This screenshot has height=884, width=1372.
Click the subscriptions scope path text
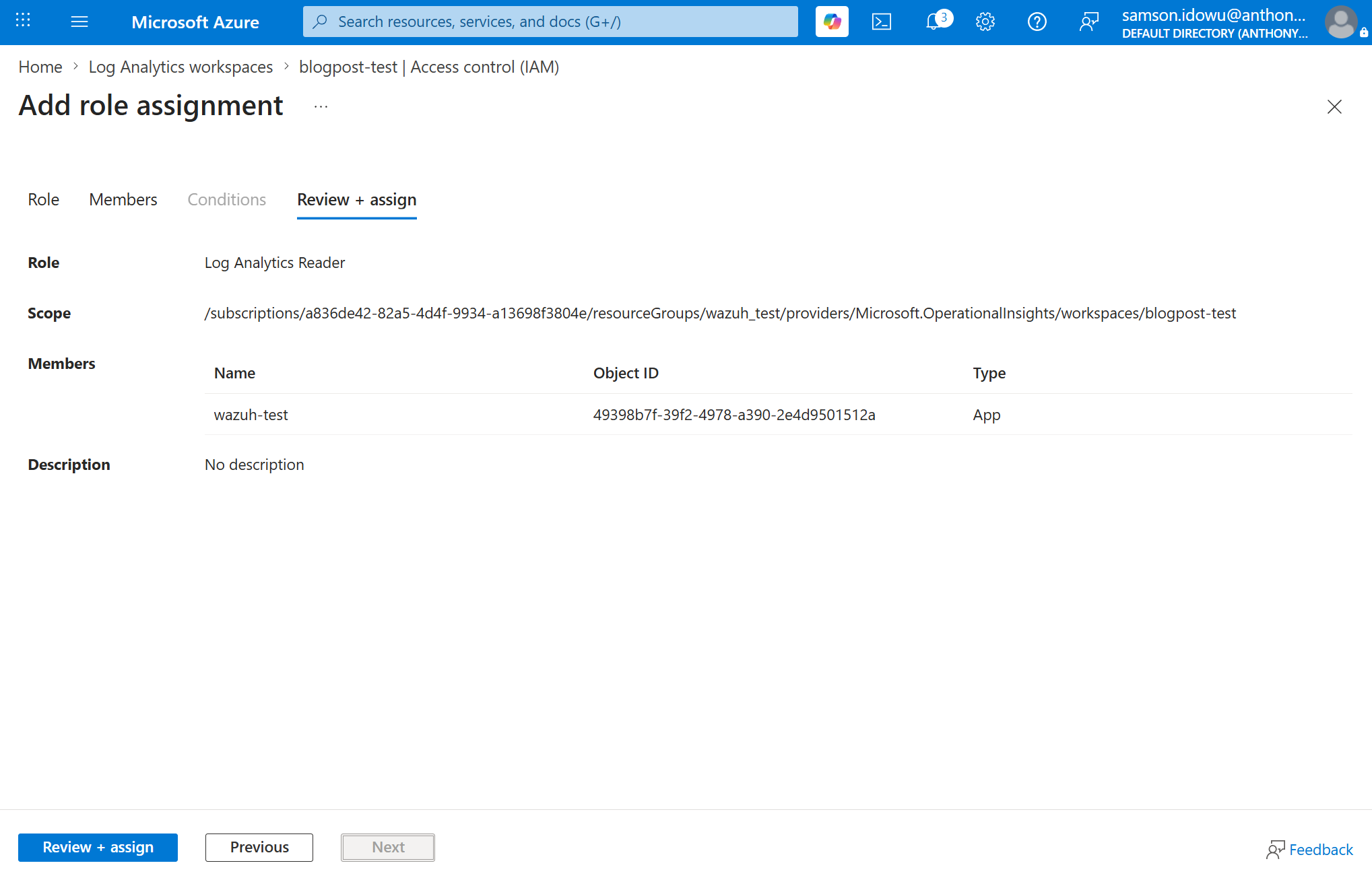point(720,313)
